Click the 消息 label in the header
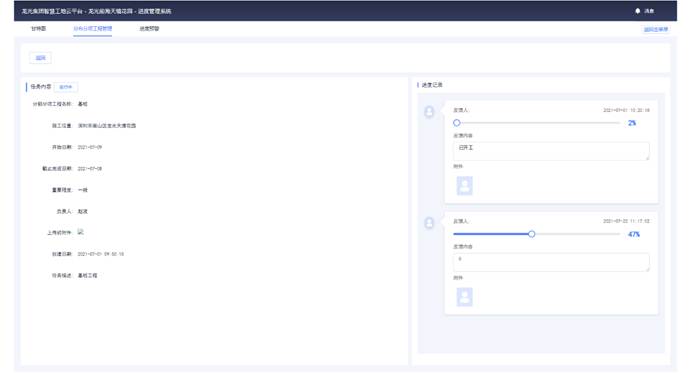Image resolution: width=691 pixels, height=373 pixels. pos(649,11)
